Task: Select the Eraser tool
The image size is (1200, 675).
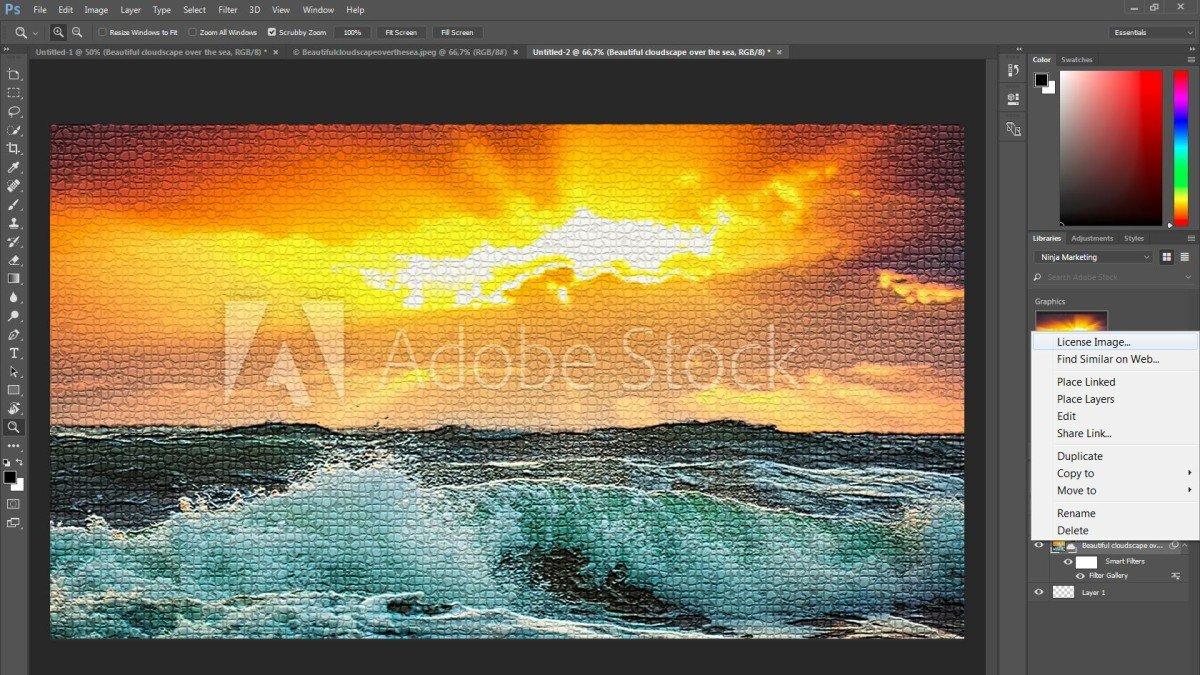Action: (x=14, y=260)
